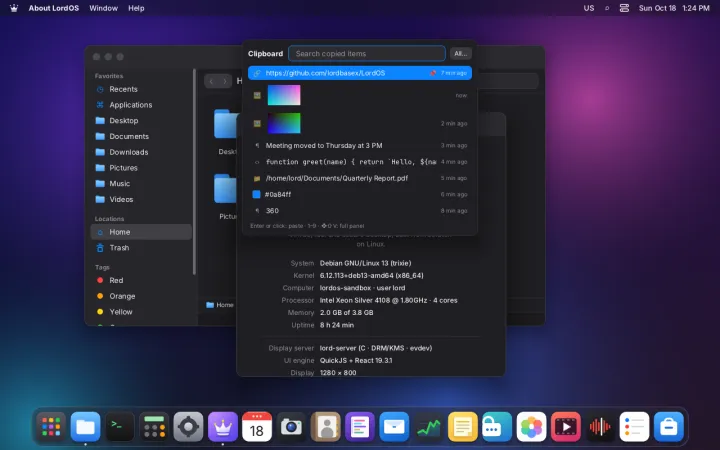Paste the Meeting moved to Thursday entry
Image resolution: width=720 pixels, height=450 pixels.
click(x=360, y=146)
